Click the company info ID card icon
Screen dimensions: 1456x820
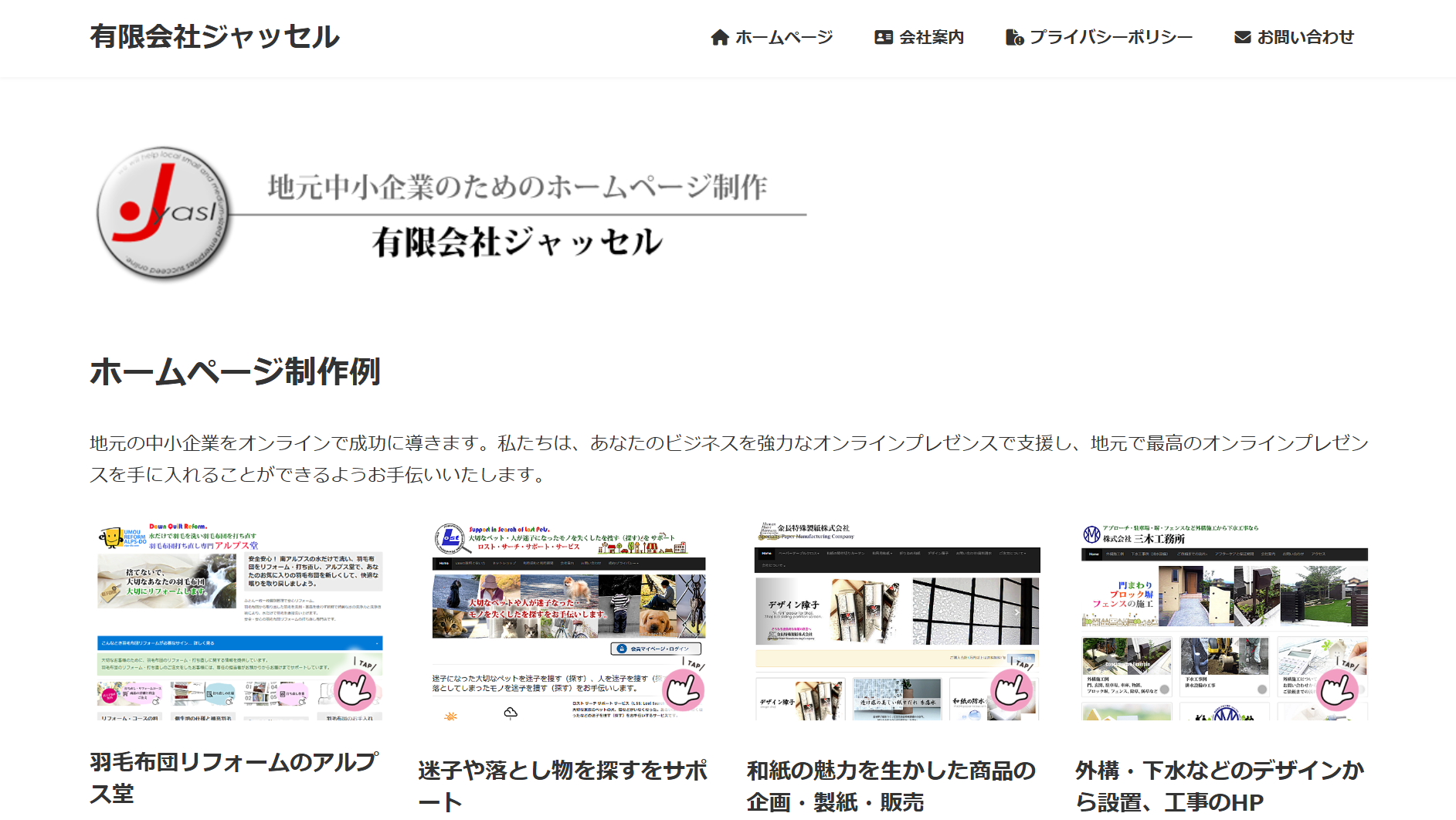tap(883, 37)
